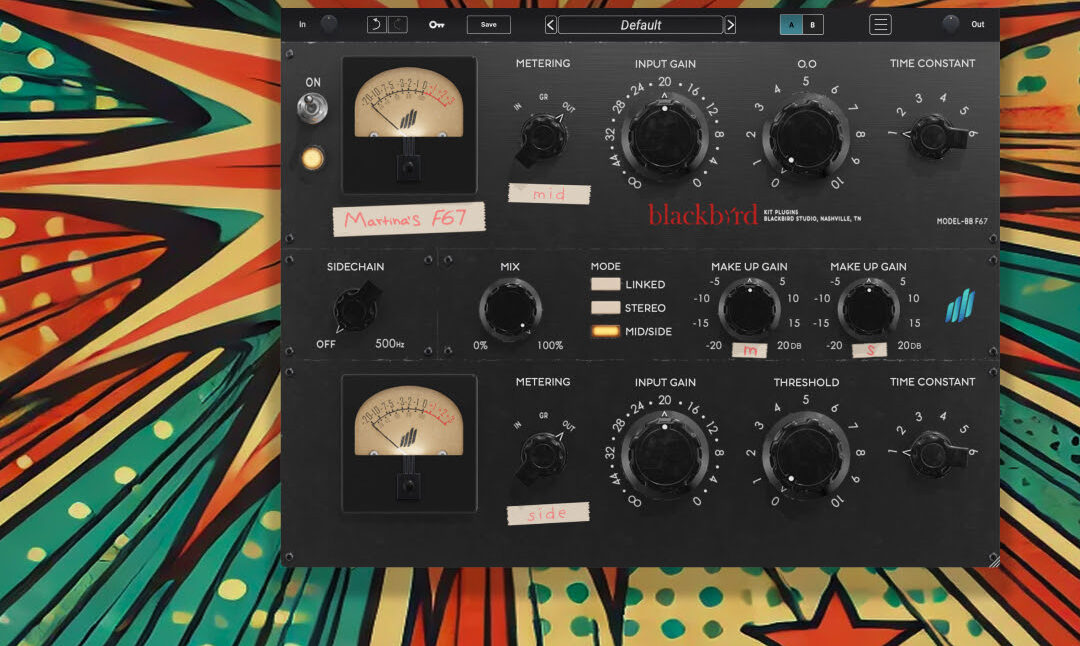Click the redo arrow icon
The width and height of the screenshot is (1080, 646).
pyautogui.click(x=398, y=25)
